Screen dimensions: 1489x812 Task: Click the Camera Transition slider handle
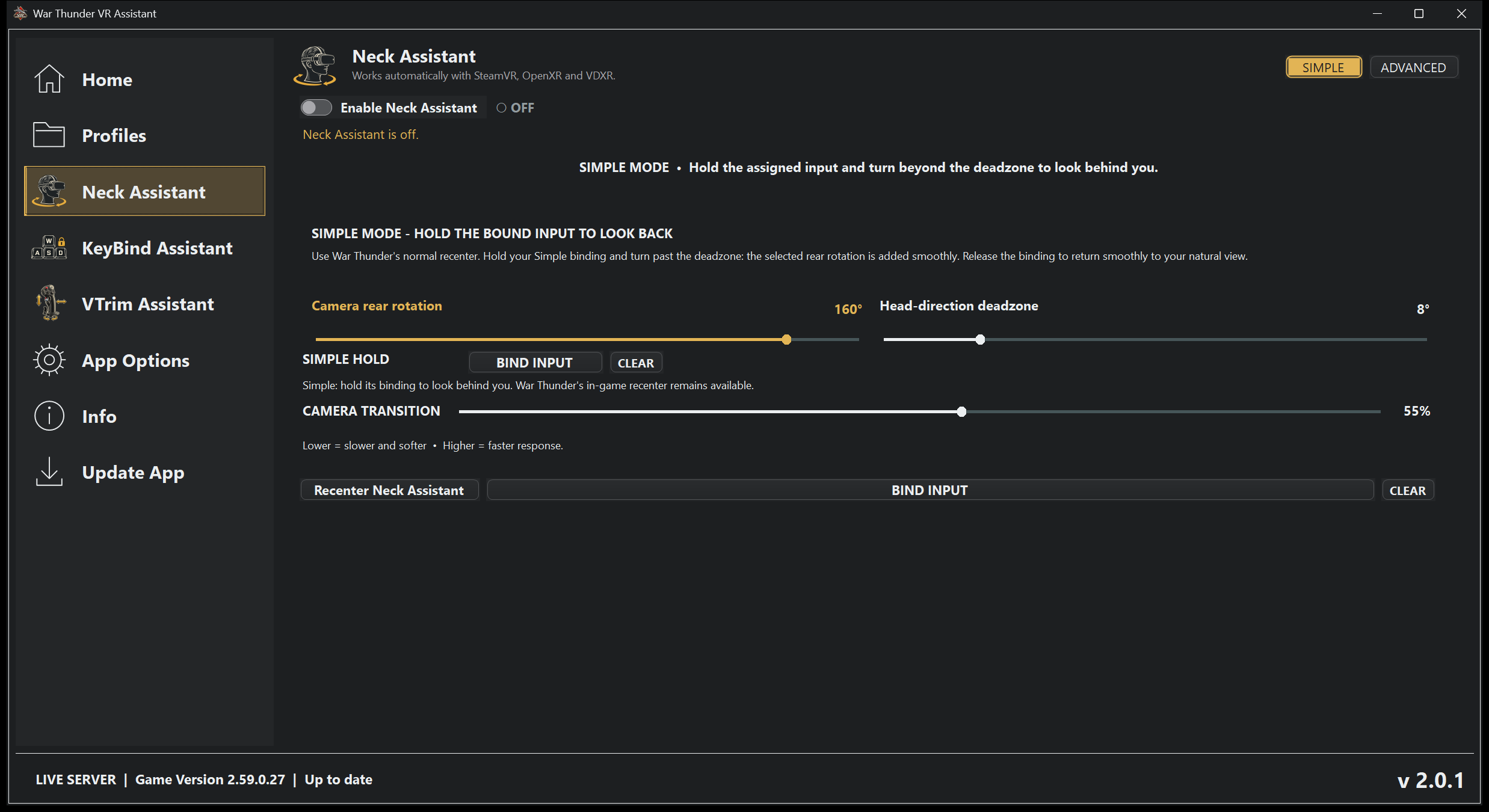[961, 411]
